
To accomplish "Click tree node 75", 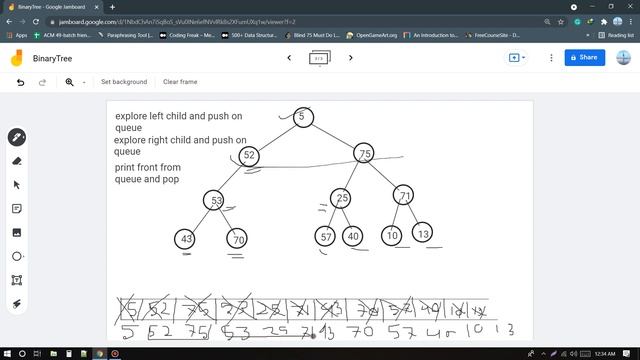I will [x=364, y=153].
